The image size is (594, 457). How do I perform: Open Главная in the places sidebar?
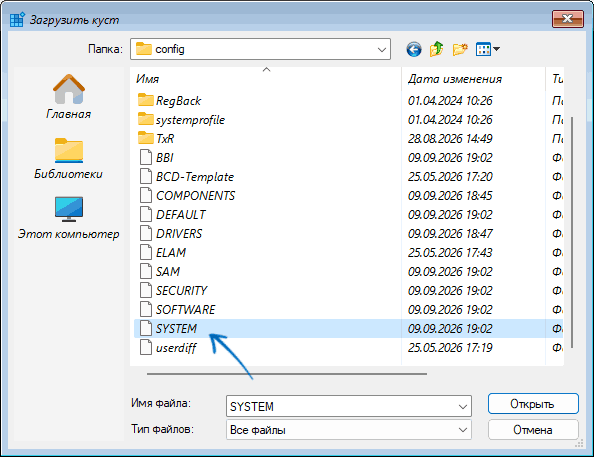(x=69, y=97)
